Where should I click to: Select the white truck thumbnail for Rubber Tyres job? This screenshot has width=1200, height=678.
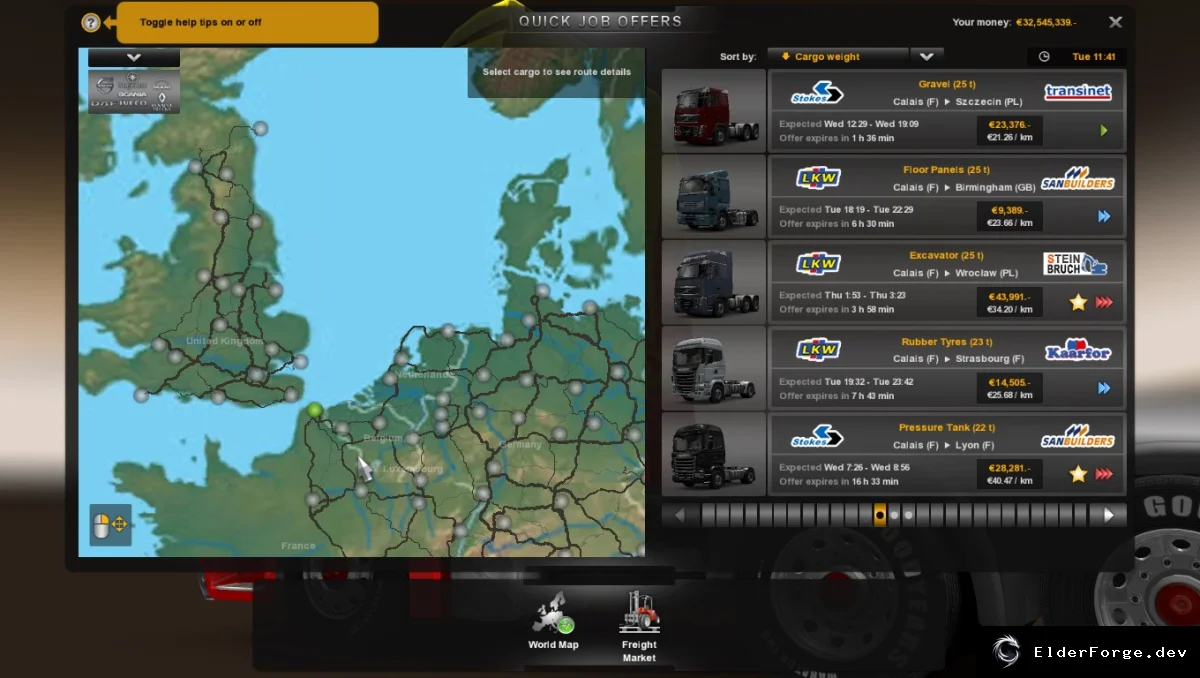point(714,369)
